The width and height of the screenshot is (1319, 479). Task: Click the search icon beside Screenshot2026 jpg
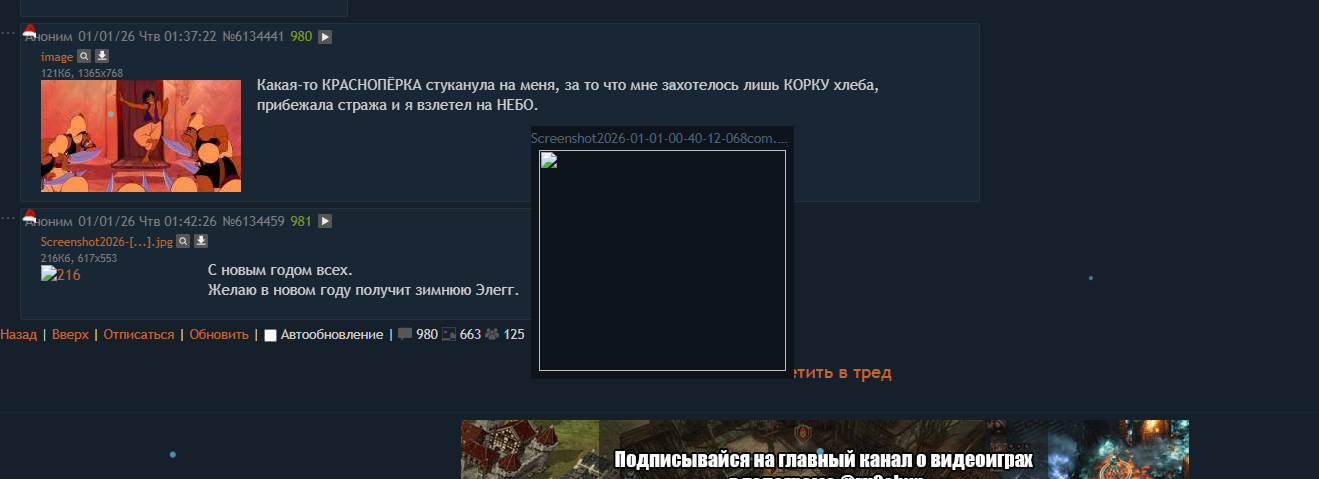click(x=183, y=241)
